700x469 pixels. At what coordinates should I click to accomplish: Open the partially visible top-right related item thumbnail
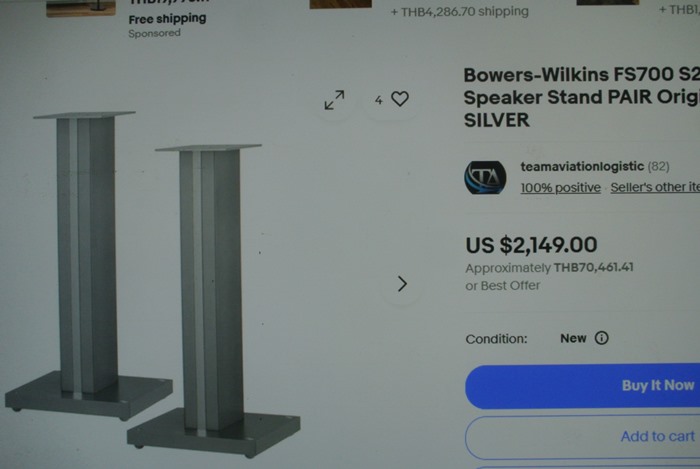608,2
